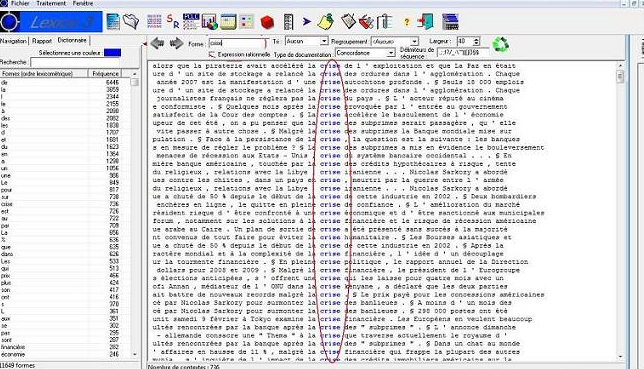Click the green recycle refresh icon

click(x=500, y=44)
